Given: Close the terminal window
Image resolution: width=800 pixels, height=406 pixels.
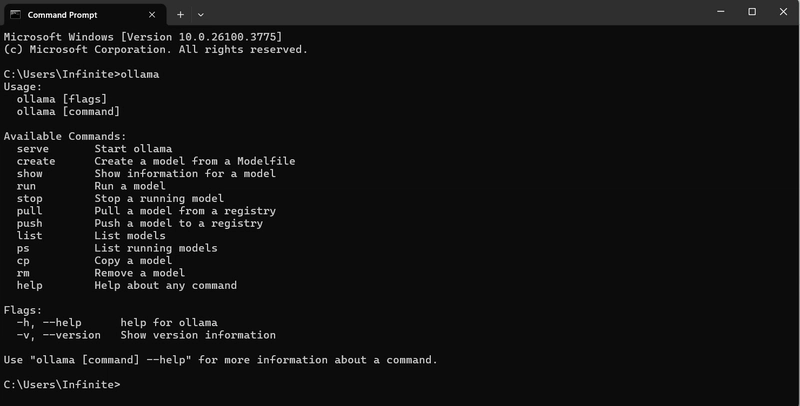Looking at the screenshot, I should pos(784,12).
